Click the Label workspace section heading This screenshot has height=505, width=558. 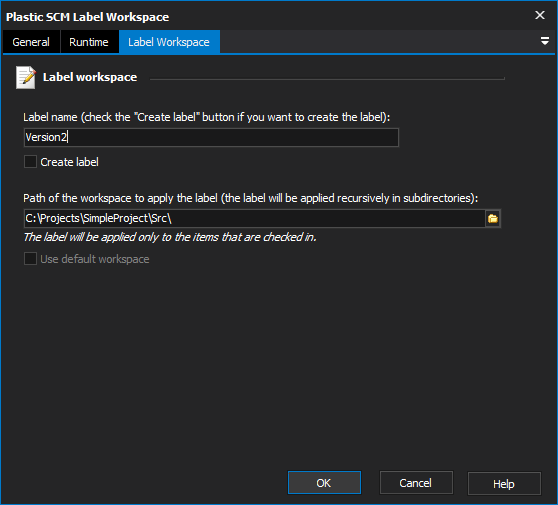pyautogui.click(x=90, y=77)
